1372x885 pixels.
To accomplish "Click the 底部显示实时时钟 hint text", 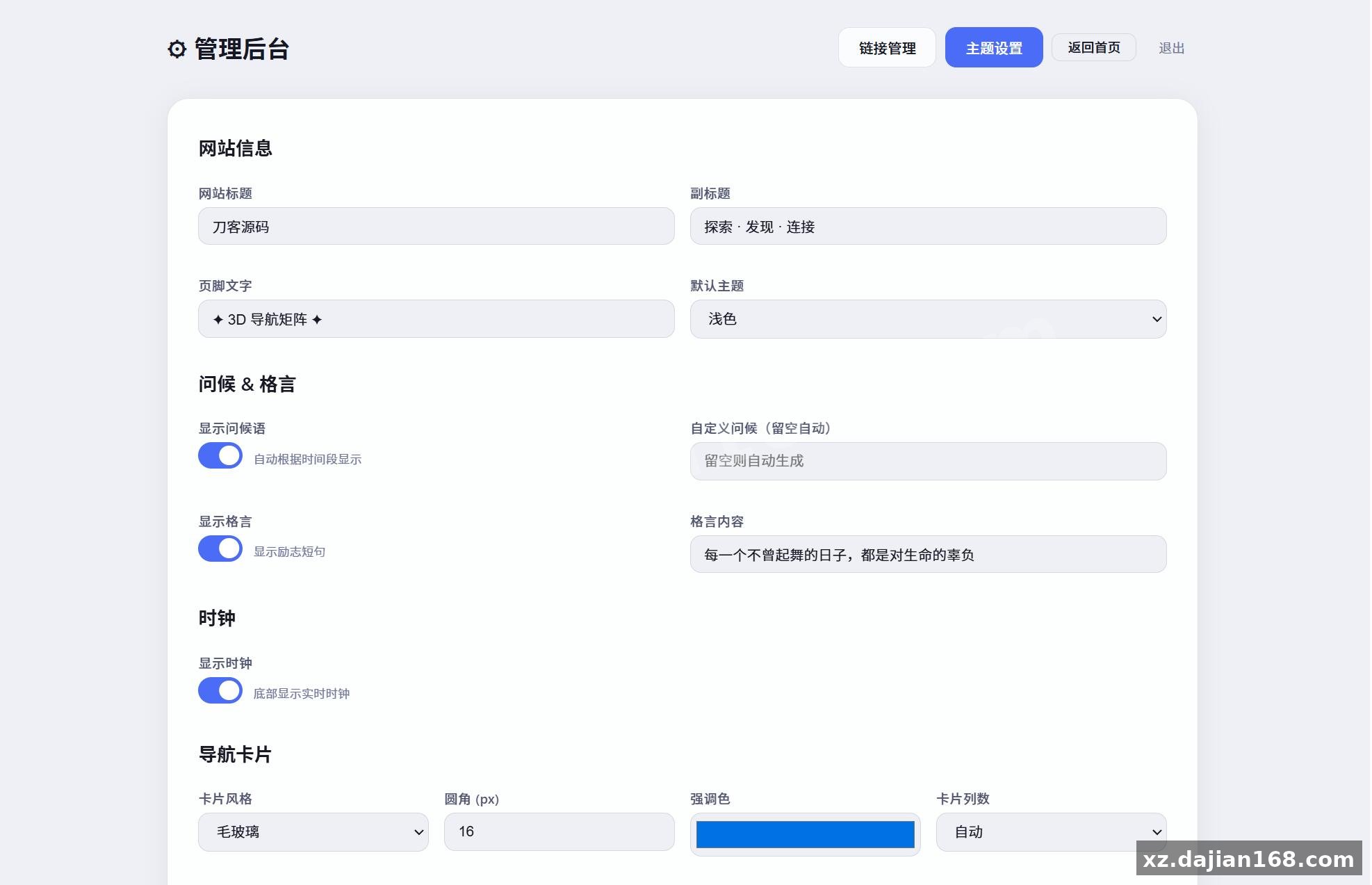I will (x=301, y=693).
